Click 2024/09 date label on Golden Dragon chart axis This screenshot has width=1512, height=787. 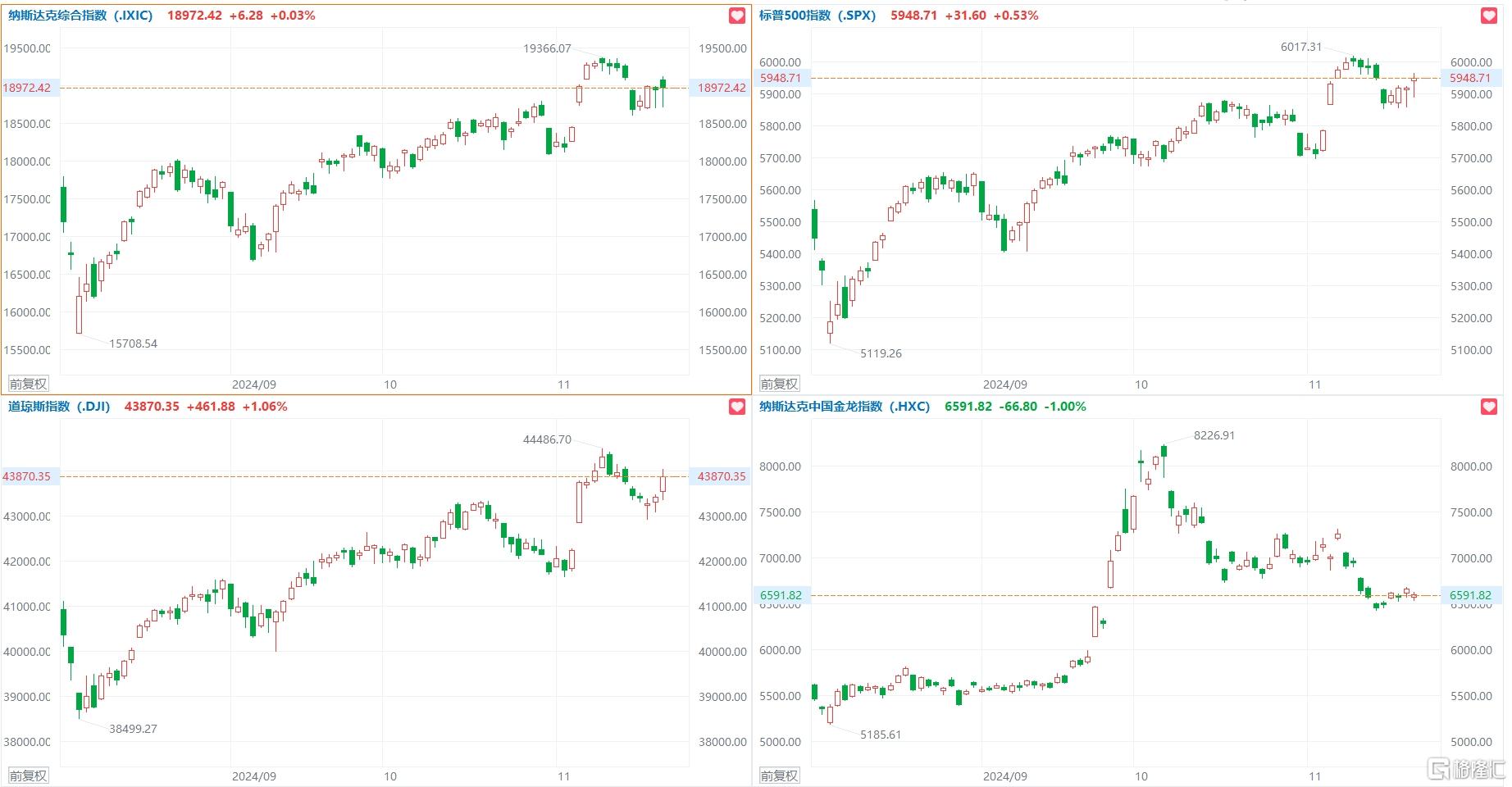(x=1004, y=776)
